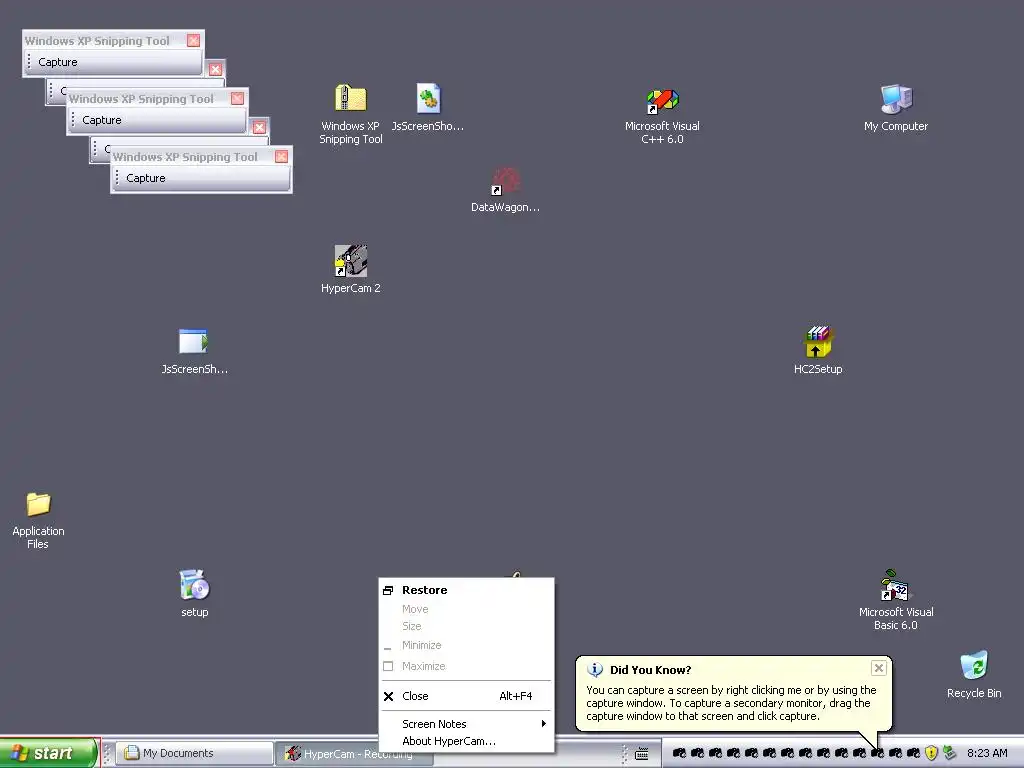This screenshot has width=1024, height=768.
Task: Open the HC2Setup archive icon
Action: 818,342
